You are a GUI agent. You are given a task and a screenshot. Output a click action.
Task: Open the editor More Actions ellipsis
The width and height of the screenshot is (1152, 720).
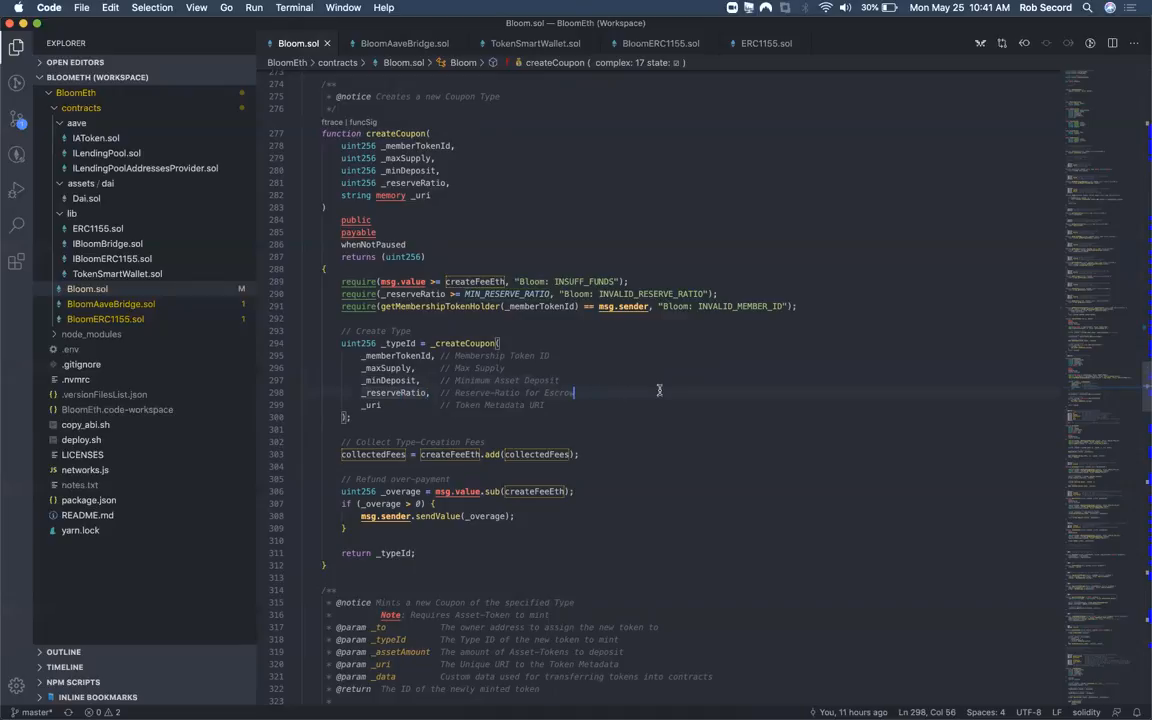[x=1134, y=43]
